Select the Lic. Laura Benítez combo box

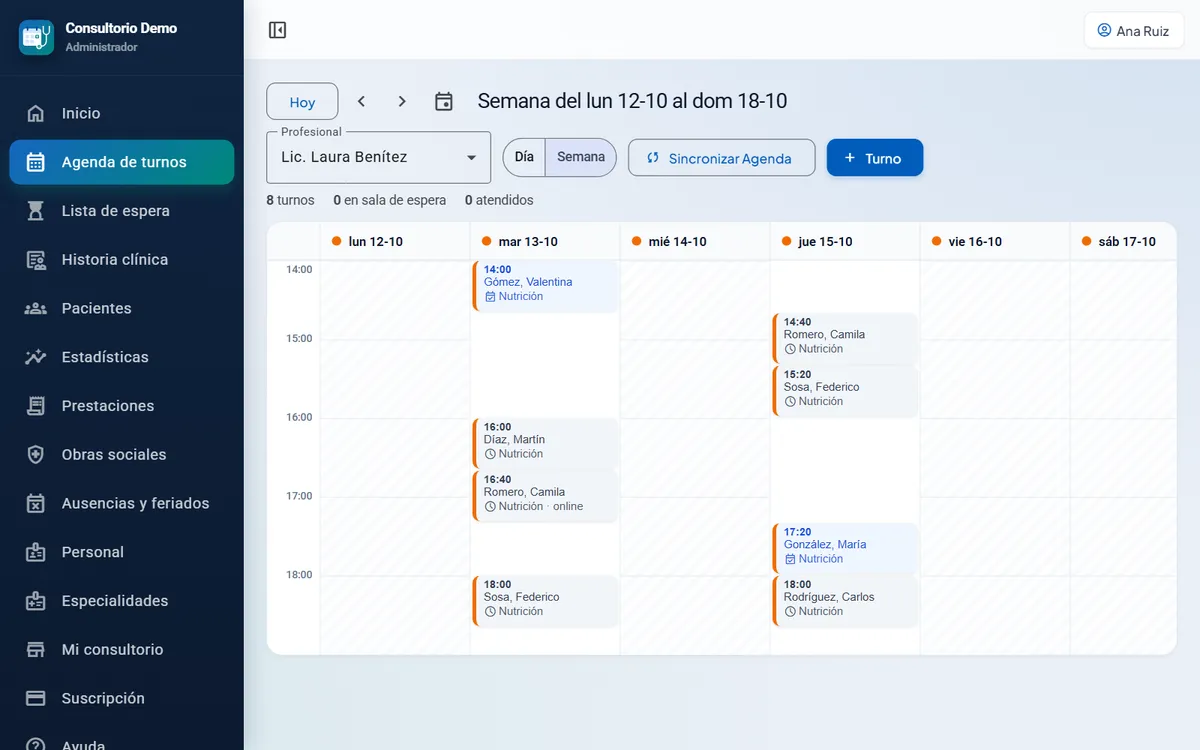point(378,158)
